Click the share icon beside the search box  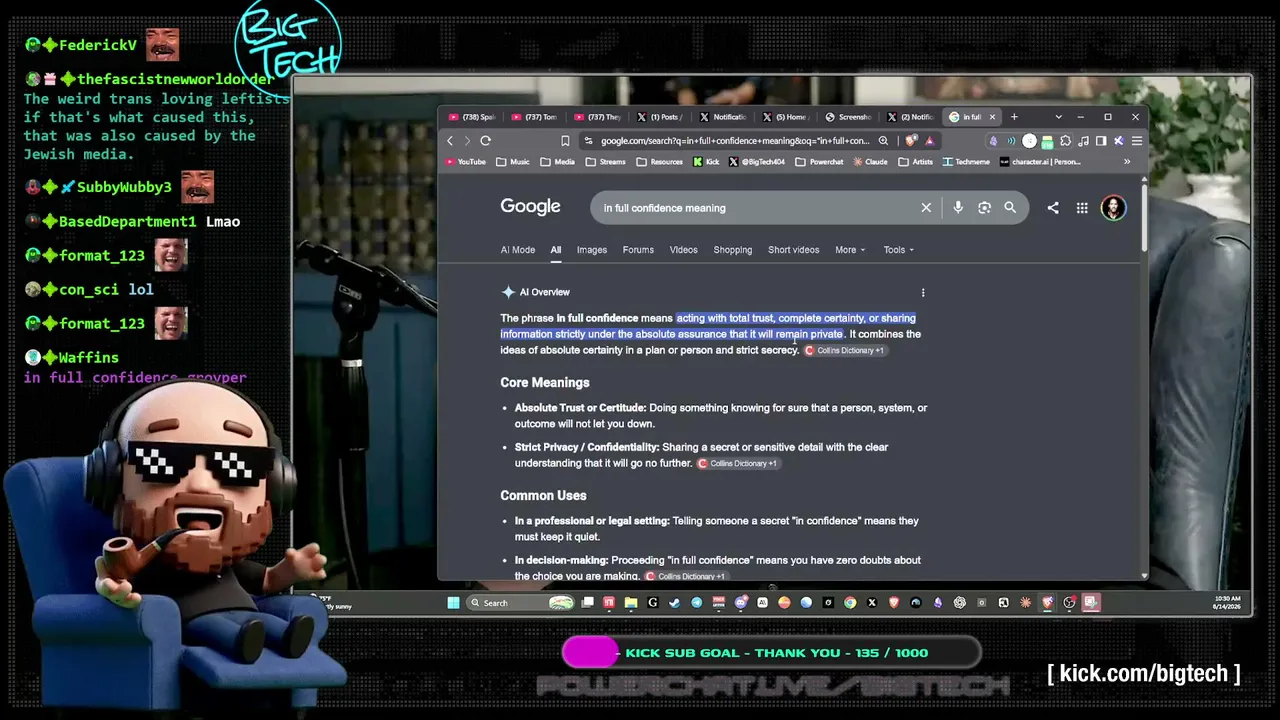tap(1053, 208)
